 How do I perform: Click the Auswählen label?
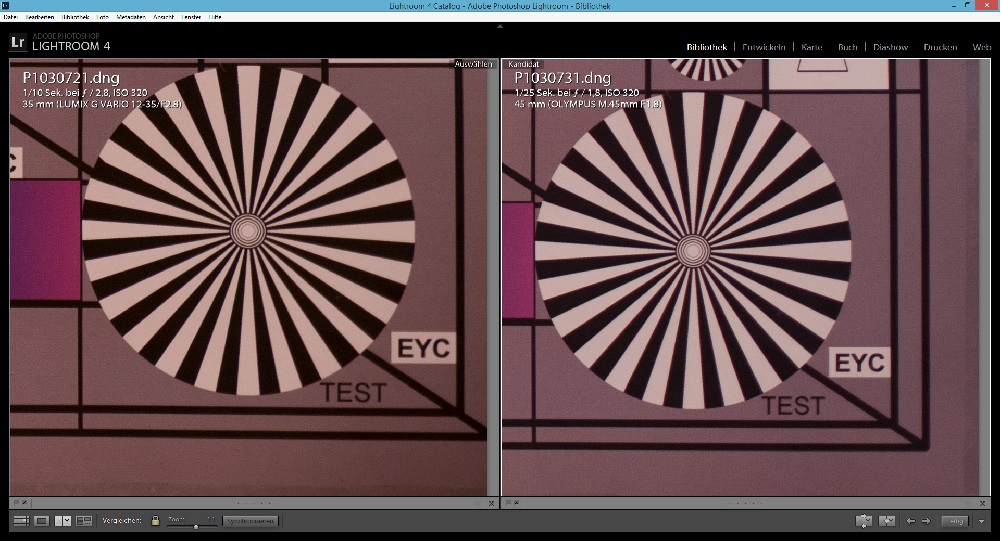pyautogui.click(x=474, y=64)
